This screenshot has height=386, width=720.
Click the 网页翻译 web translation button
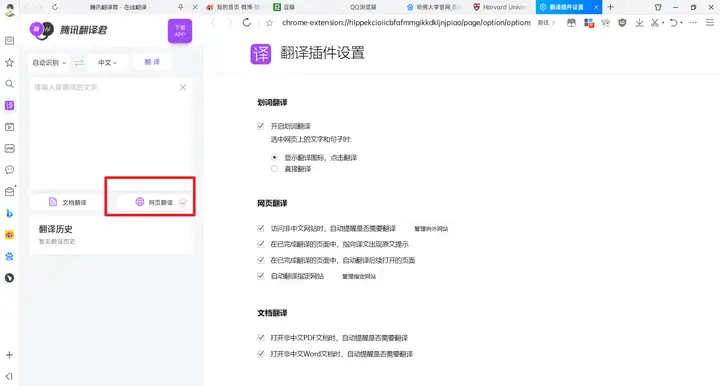coord(154,202)
